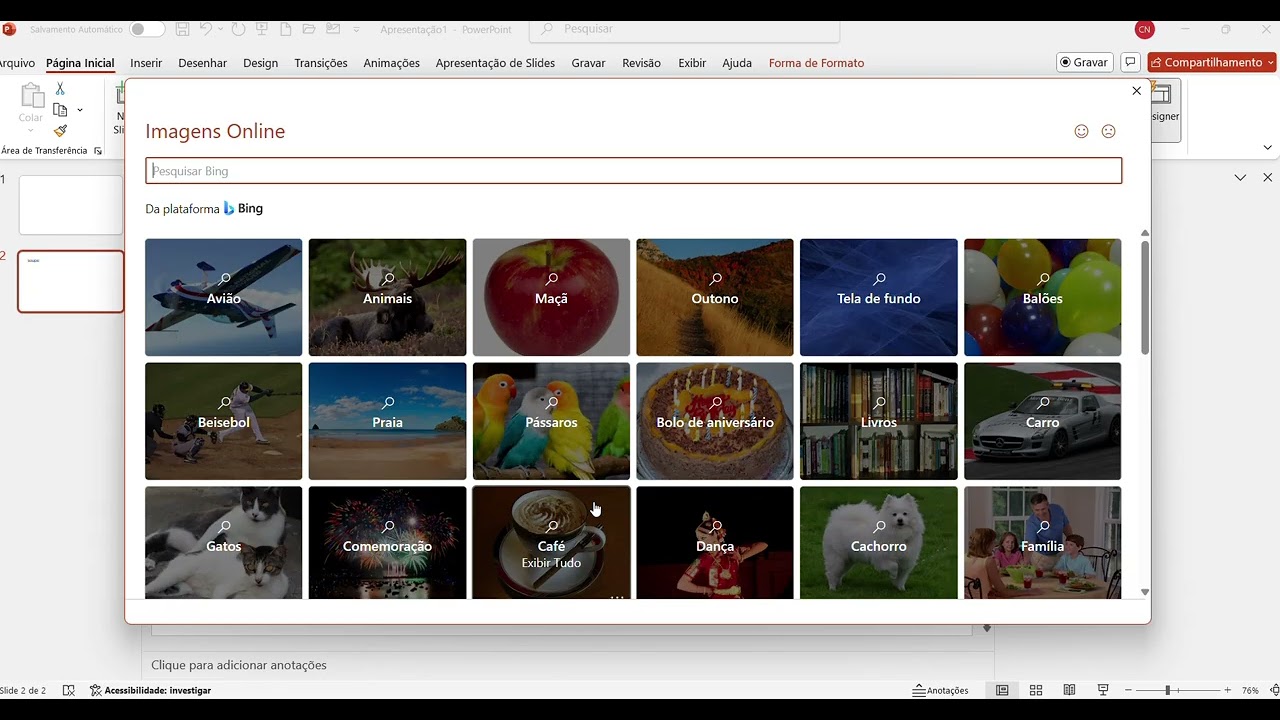Click the dialog vertical scrollbar thumb
The width and height of the screenshot is (1280, 720).
(1145, 297)
